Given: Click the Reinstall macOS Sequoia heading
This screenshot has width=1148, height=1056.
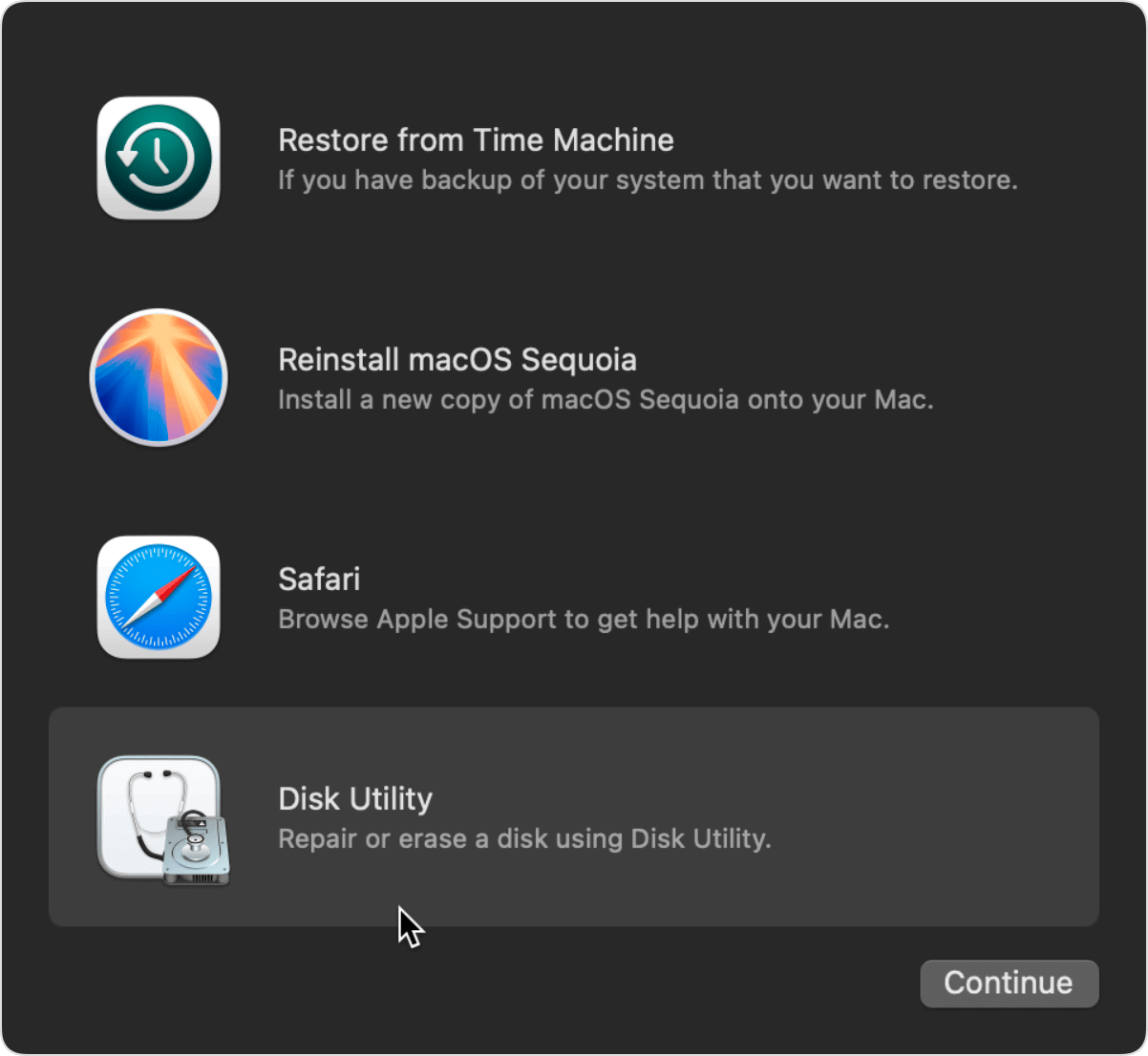Looking at the screenshot, I should (x=457, y=360).
